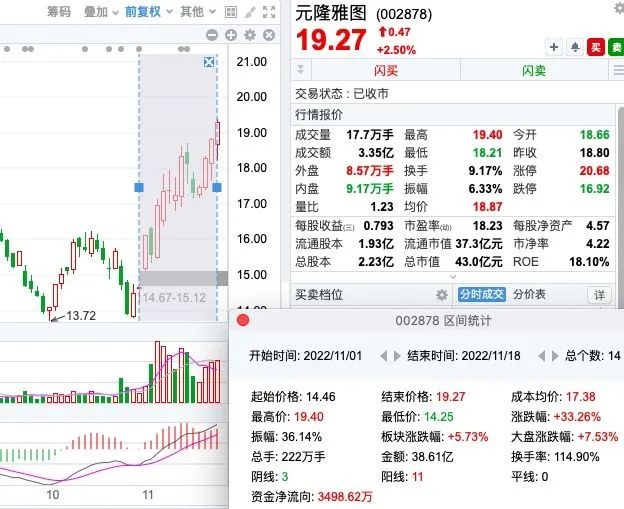Open the 前复权 adjustment dropdown
The width and height of the screenshot is (624, 509).
145,12
